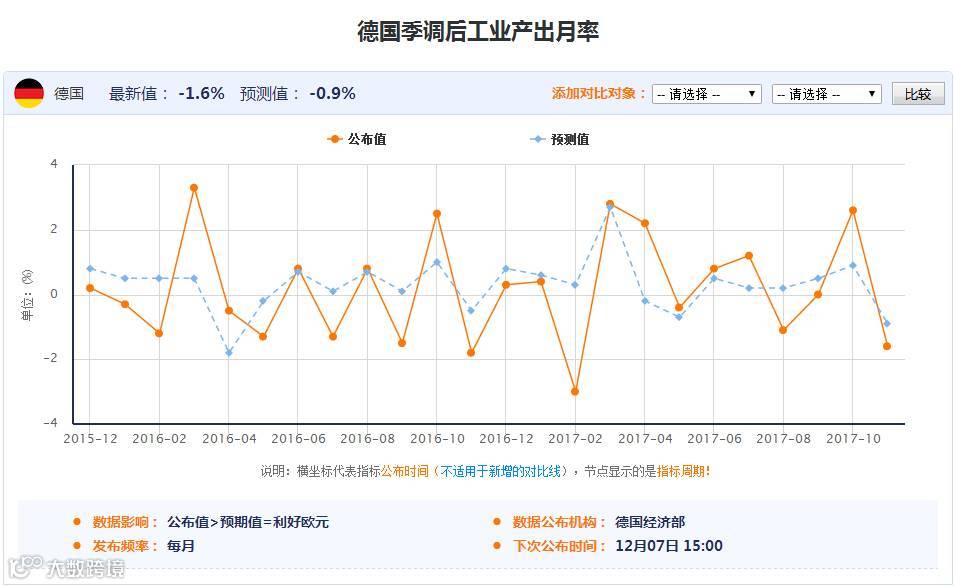Click the blue 预测值 legend marker
The width and height of the screenshot is (955, 586).
point(537,139)
